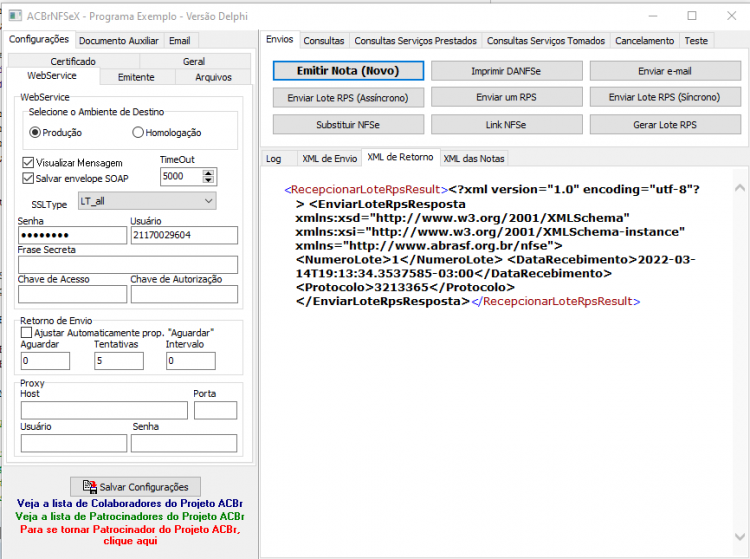Click the Gerar Lote RPS button
This screenshot has height=559, width=750.
coord(665,125)
